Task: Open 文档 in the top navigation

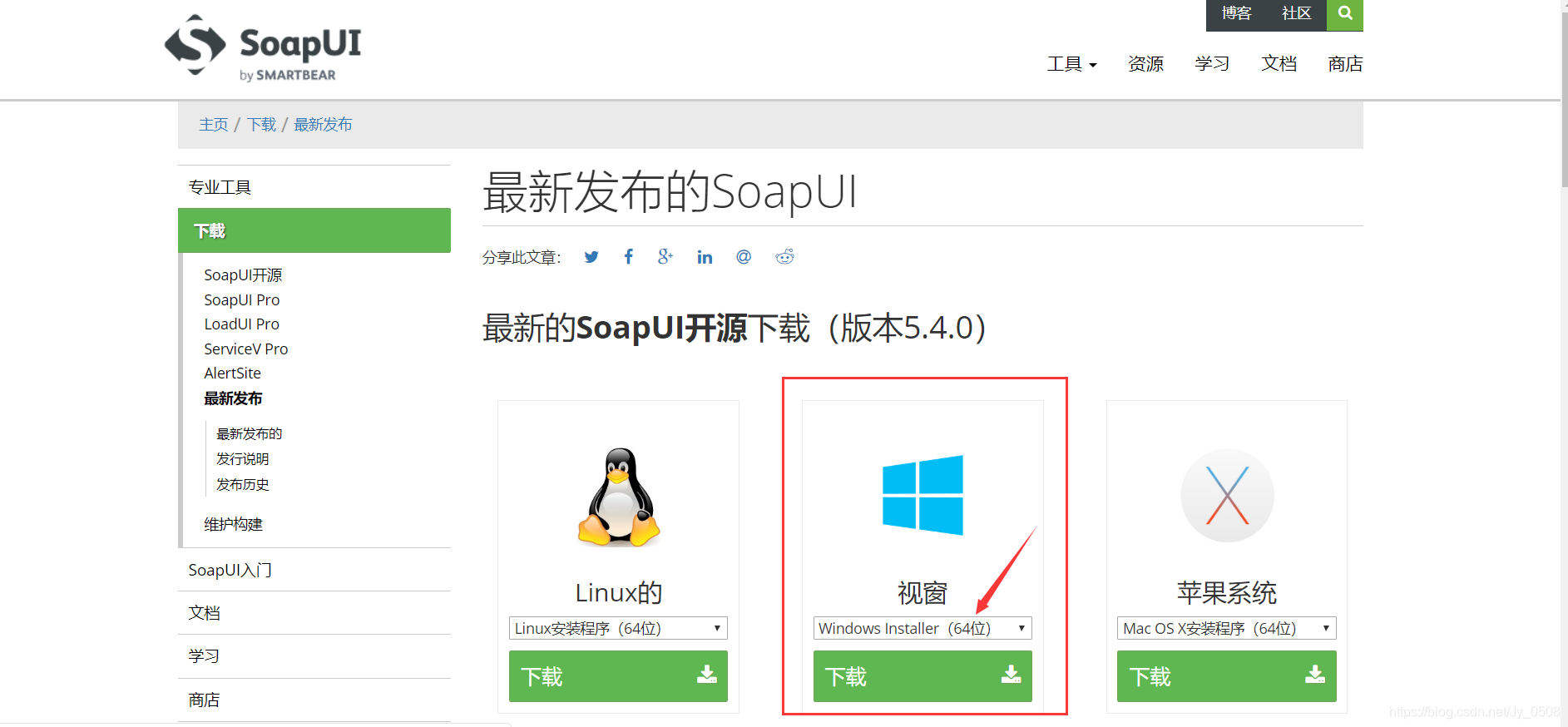Action: (x=1279, y=64)
